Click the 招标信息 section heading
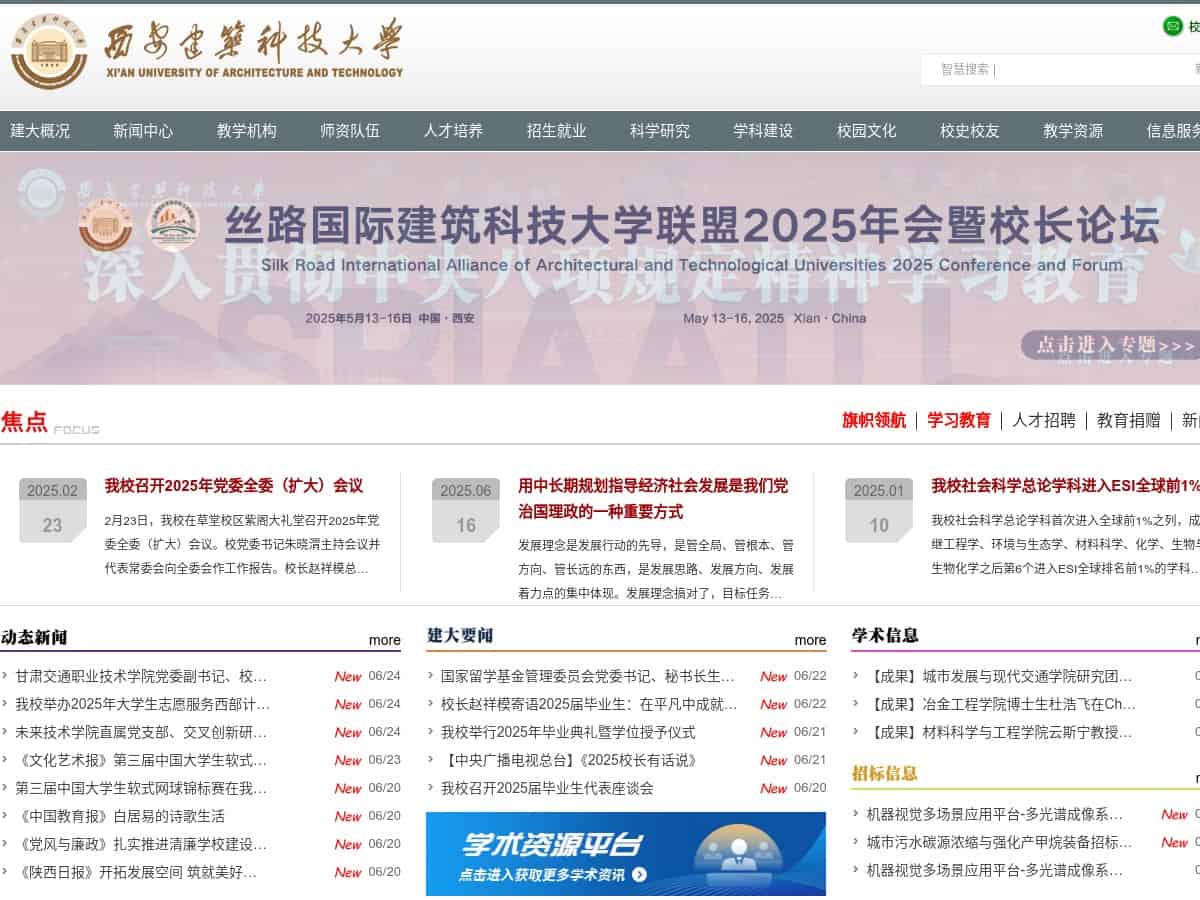The height and width of the screenshot is (900, 1200). point(885,773)
